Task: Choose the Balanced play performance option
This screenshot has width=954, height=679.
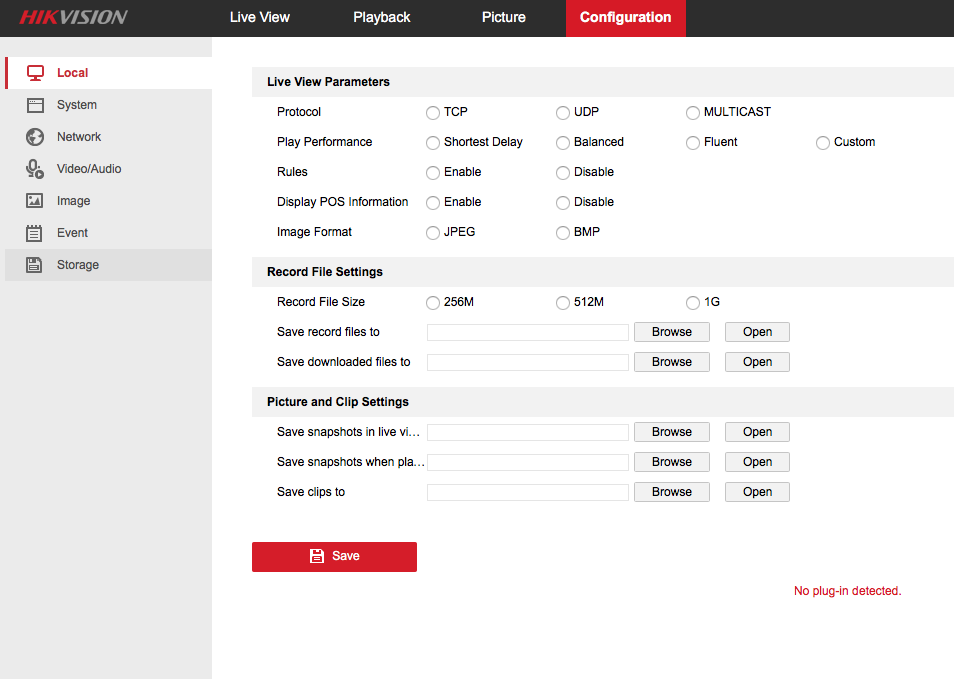Action: (x=563, y=143)
